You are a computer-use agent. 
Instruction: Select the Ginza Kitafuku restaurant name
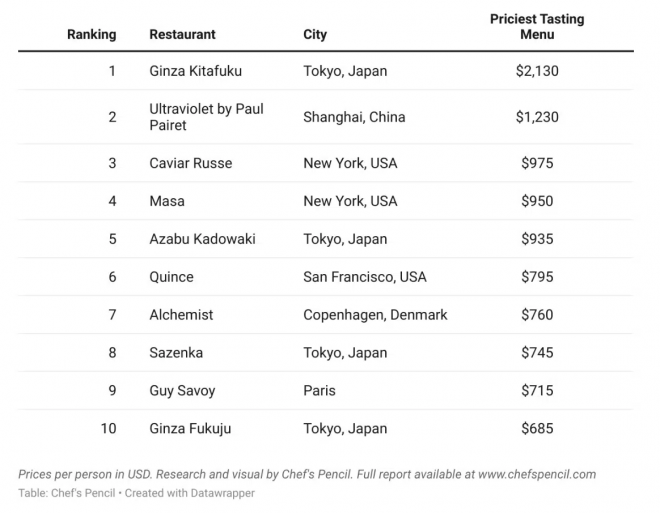[x=195, y=71]
